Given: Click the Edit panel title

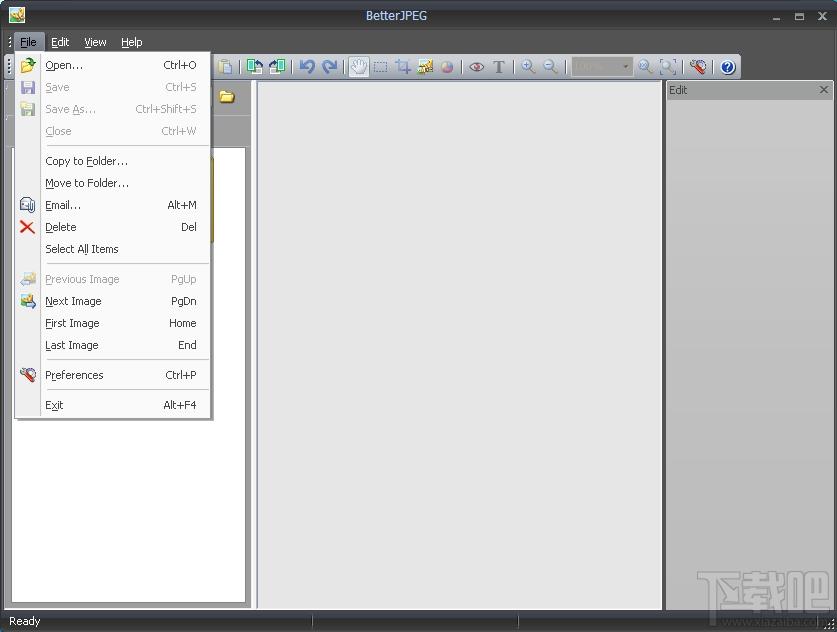Looking at the screenshot, I should click(678, 90).
